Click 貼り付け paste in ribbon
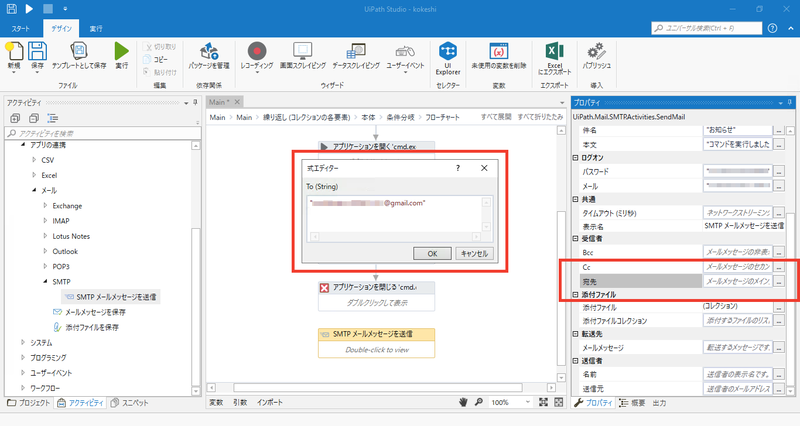The width and height of the screenshot is (800, 426). pyautogui.click(x=160, y=72)
